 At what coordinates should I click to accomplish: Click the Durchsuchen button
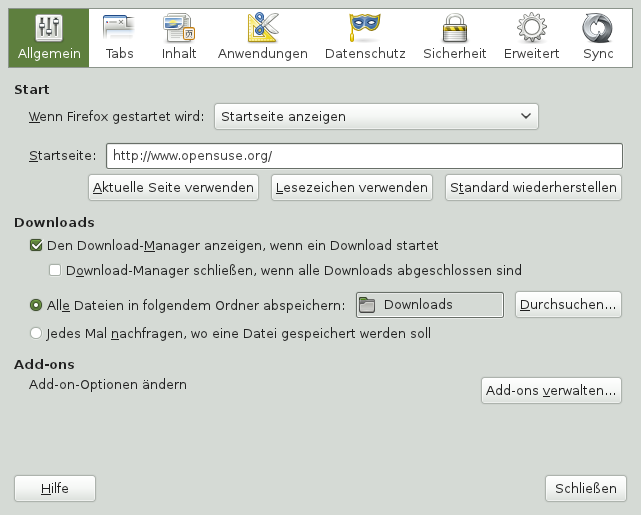click(566, 305)
